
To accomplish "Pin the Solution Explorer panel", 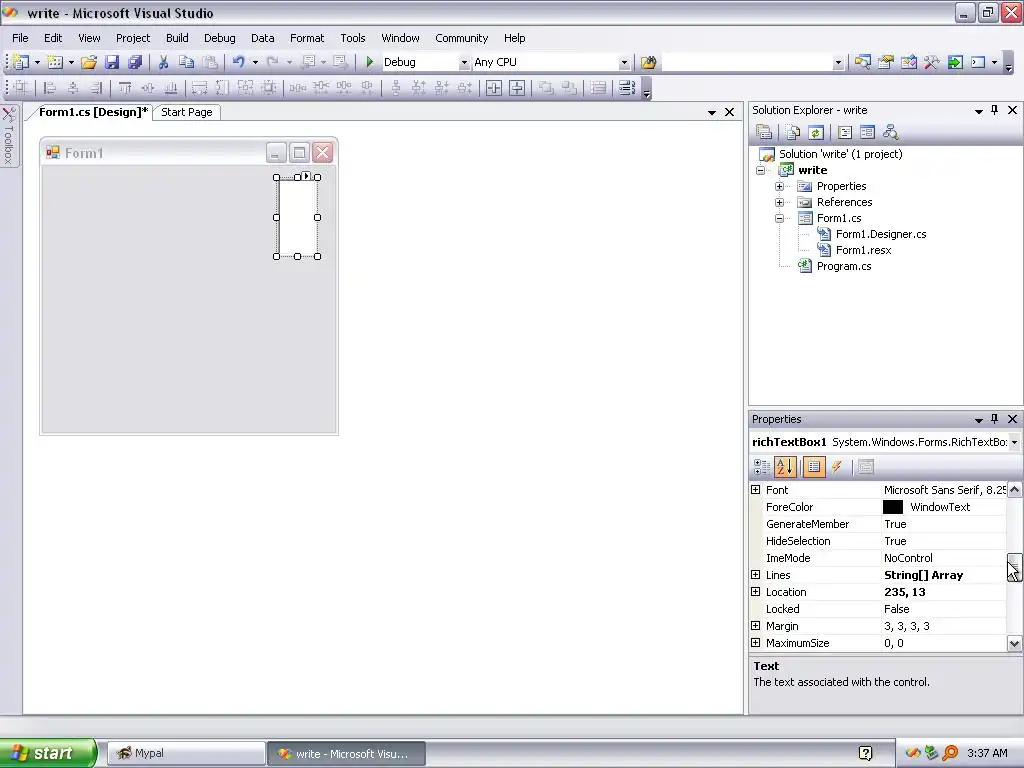I will coord(995,110).
